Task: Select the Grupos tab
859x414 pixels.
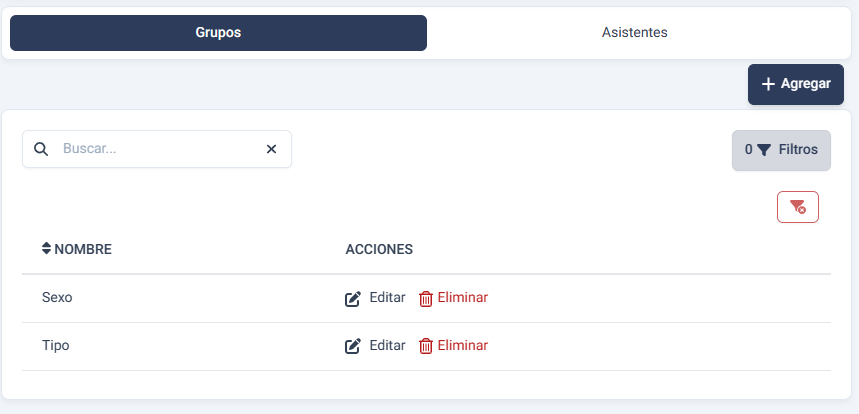Action: tap(218, 33)
